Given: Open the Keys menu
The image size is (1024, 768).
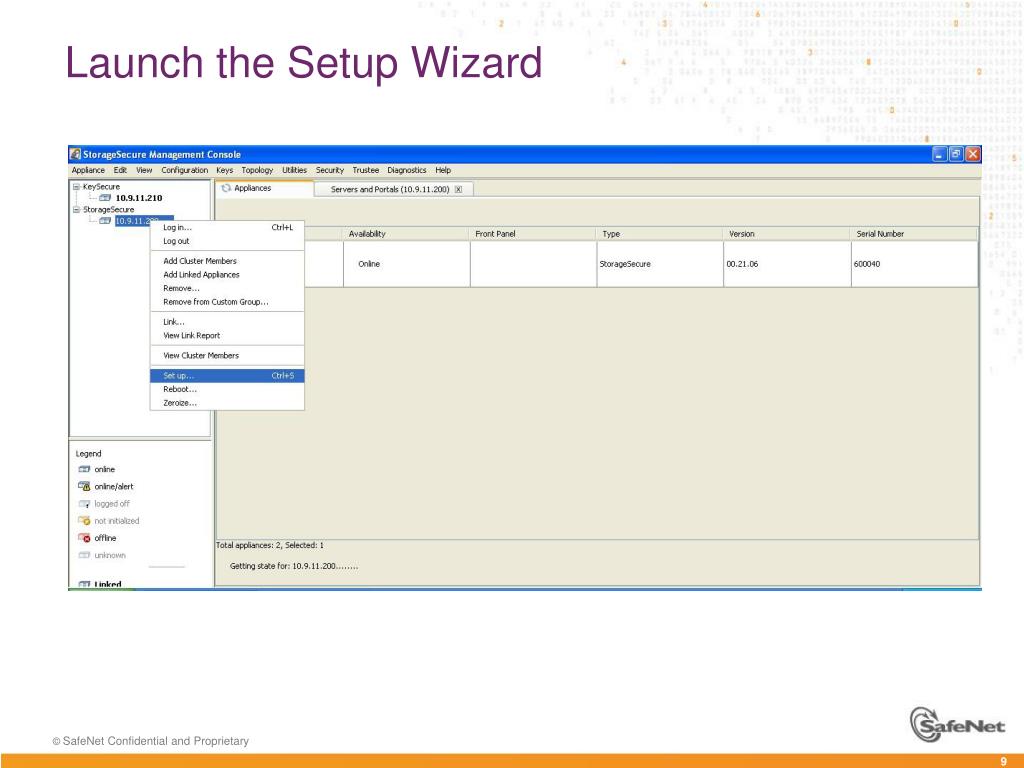Looking at the screenshot, I should 225,170.
